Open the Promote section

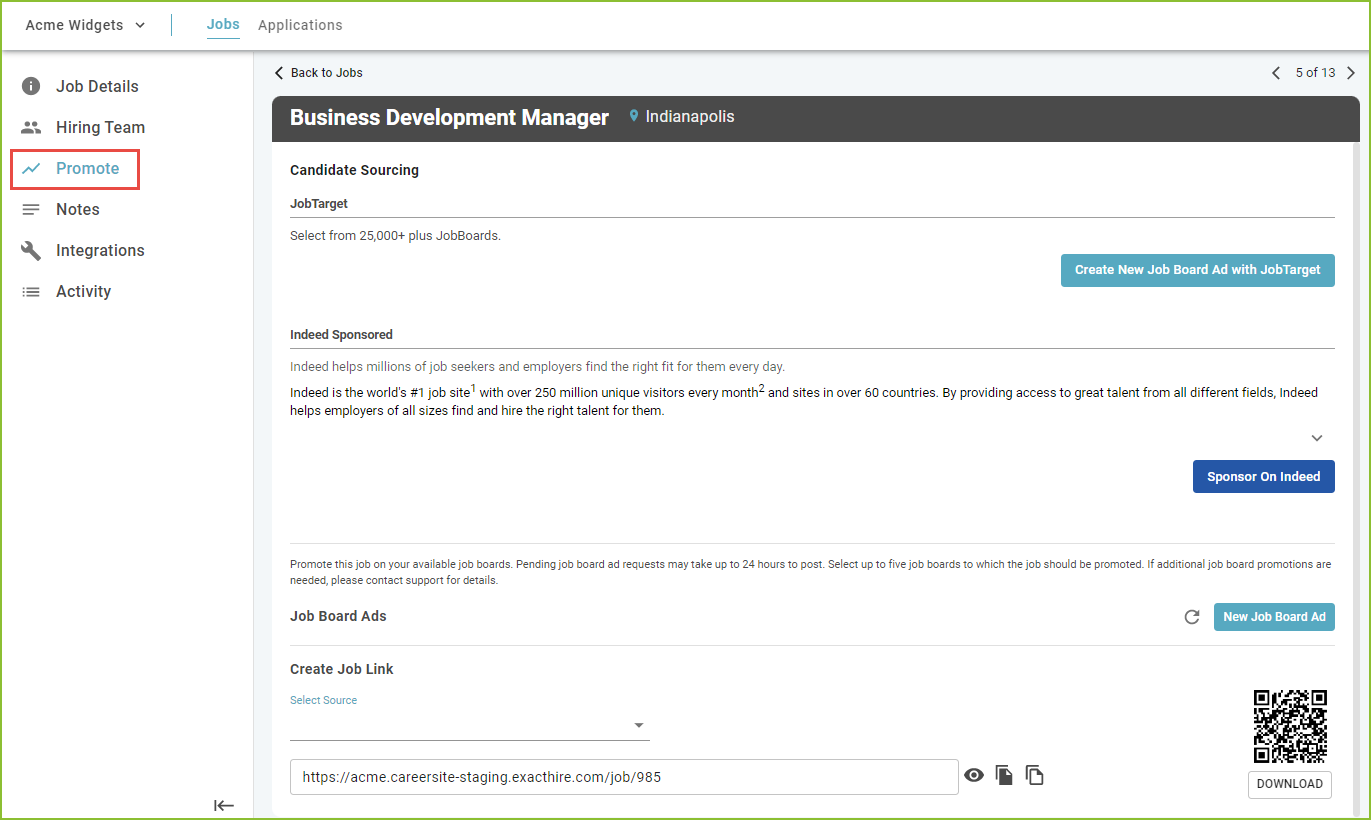[75, 168]
